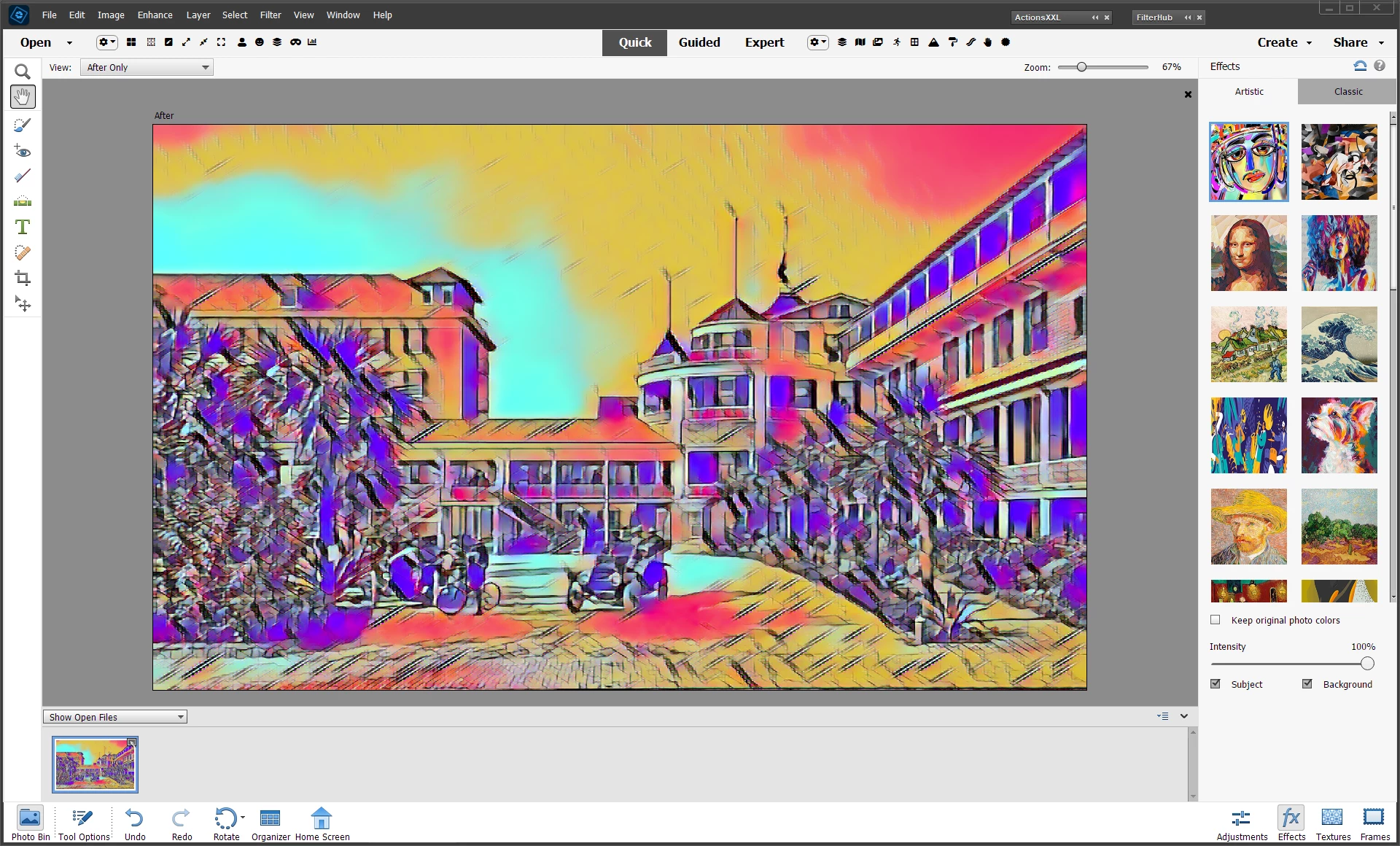Screen dimensions: 1400x846
Task: Select the Zoom magnifier tool
Action: click(x=23, y=71)
